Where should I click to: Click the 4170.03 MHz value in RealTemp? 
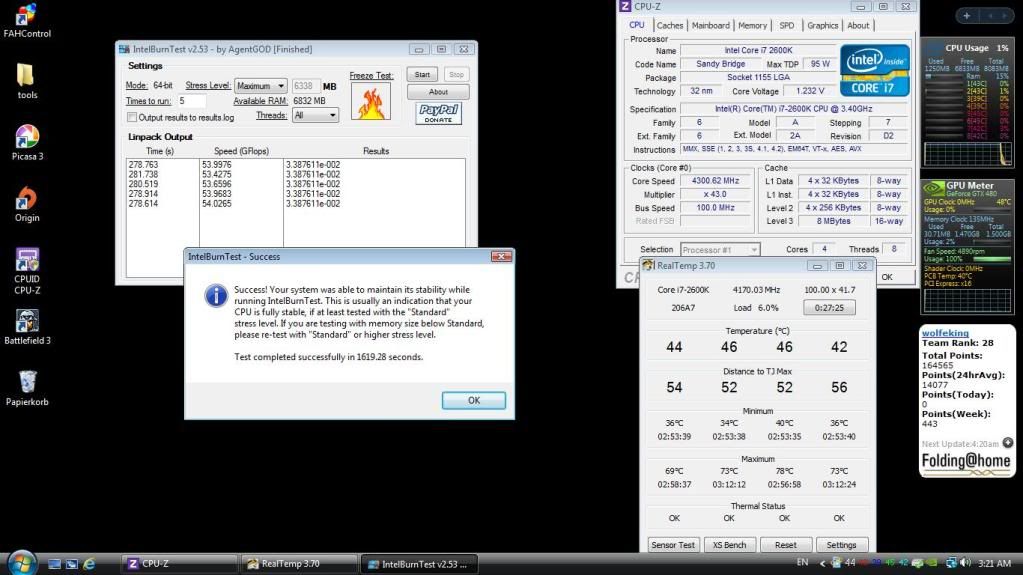(x=756, y=290)
